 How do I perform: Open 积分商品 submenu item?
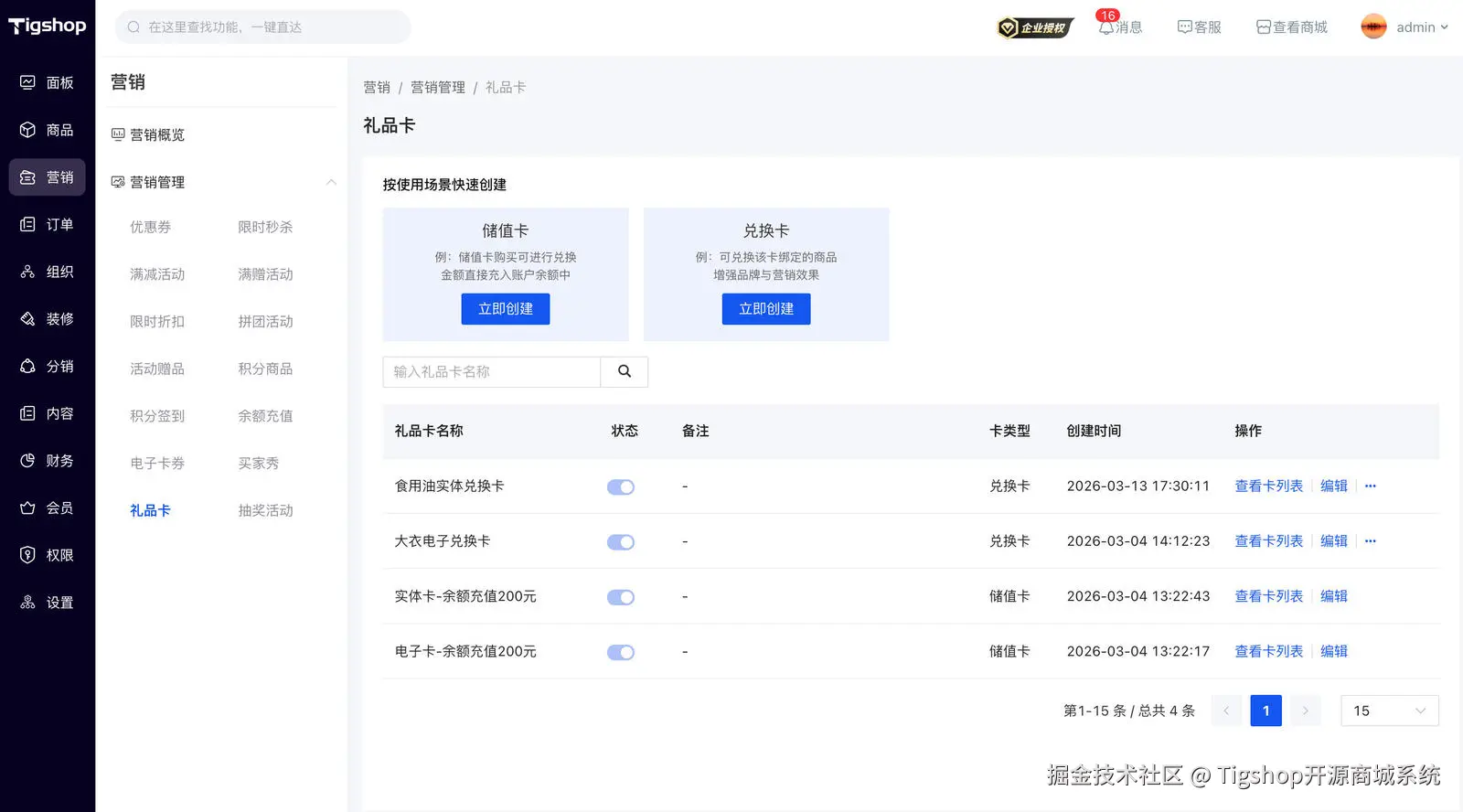pos(265,369)
